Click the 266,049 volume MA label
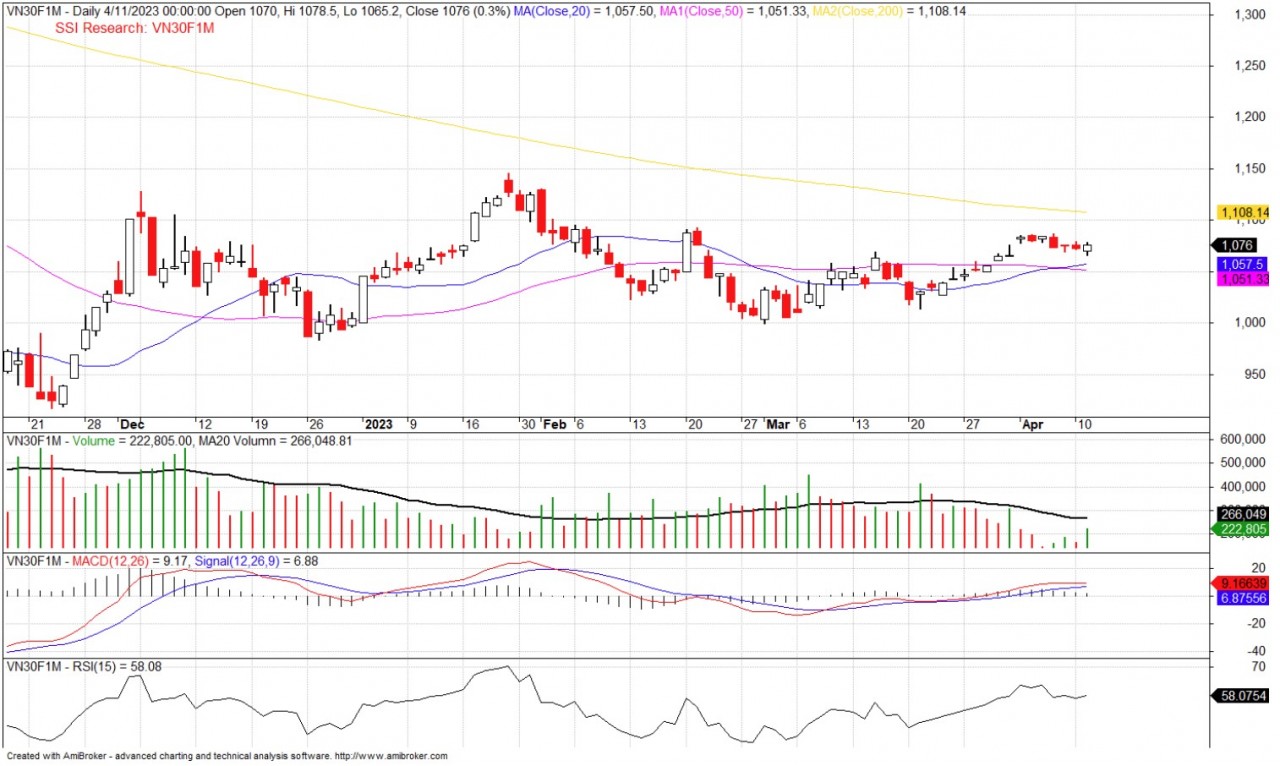The image size is (1280, 766). (x=1243, y=514)
